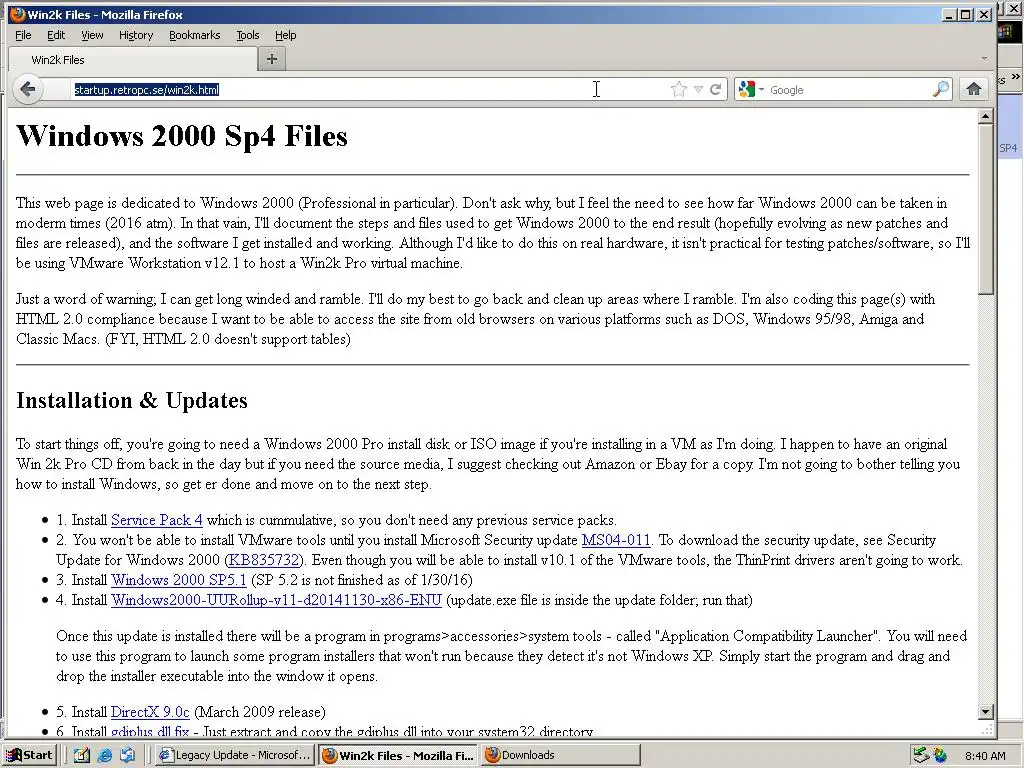Switch to Downloads window in taskbar
The width and height of the screenshot is (1024, 768).
561,755
